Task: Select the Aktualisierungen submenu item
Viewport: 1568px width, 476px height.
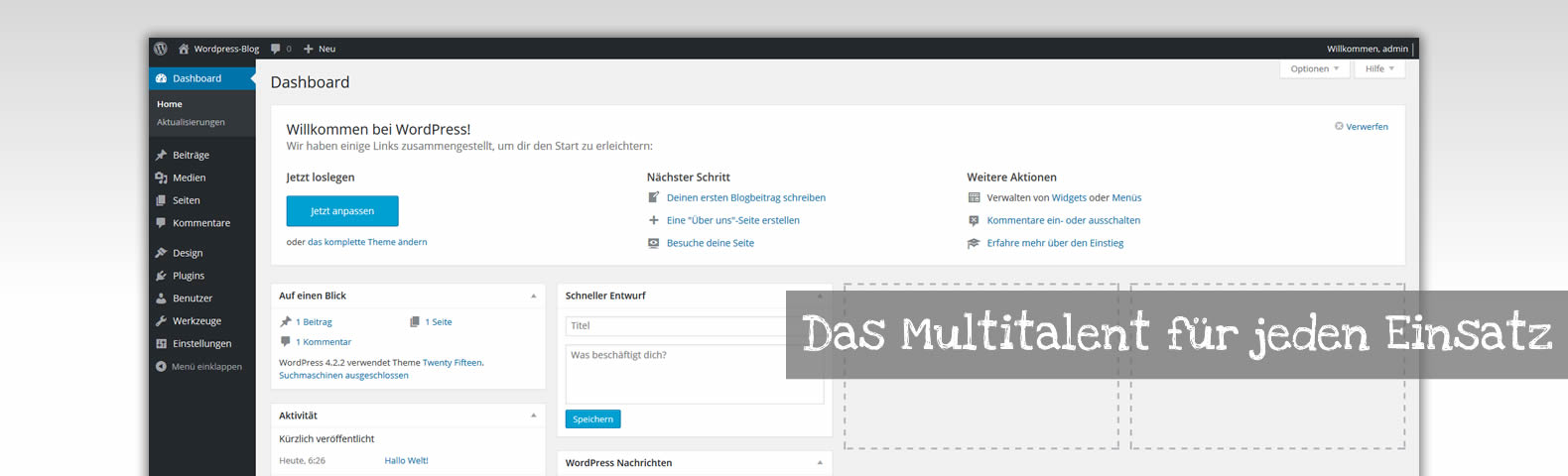Action: click(191, 122)
